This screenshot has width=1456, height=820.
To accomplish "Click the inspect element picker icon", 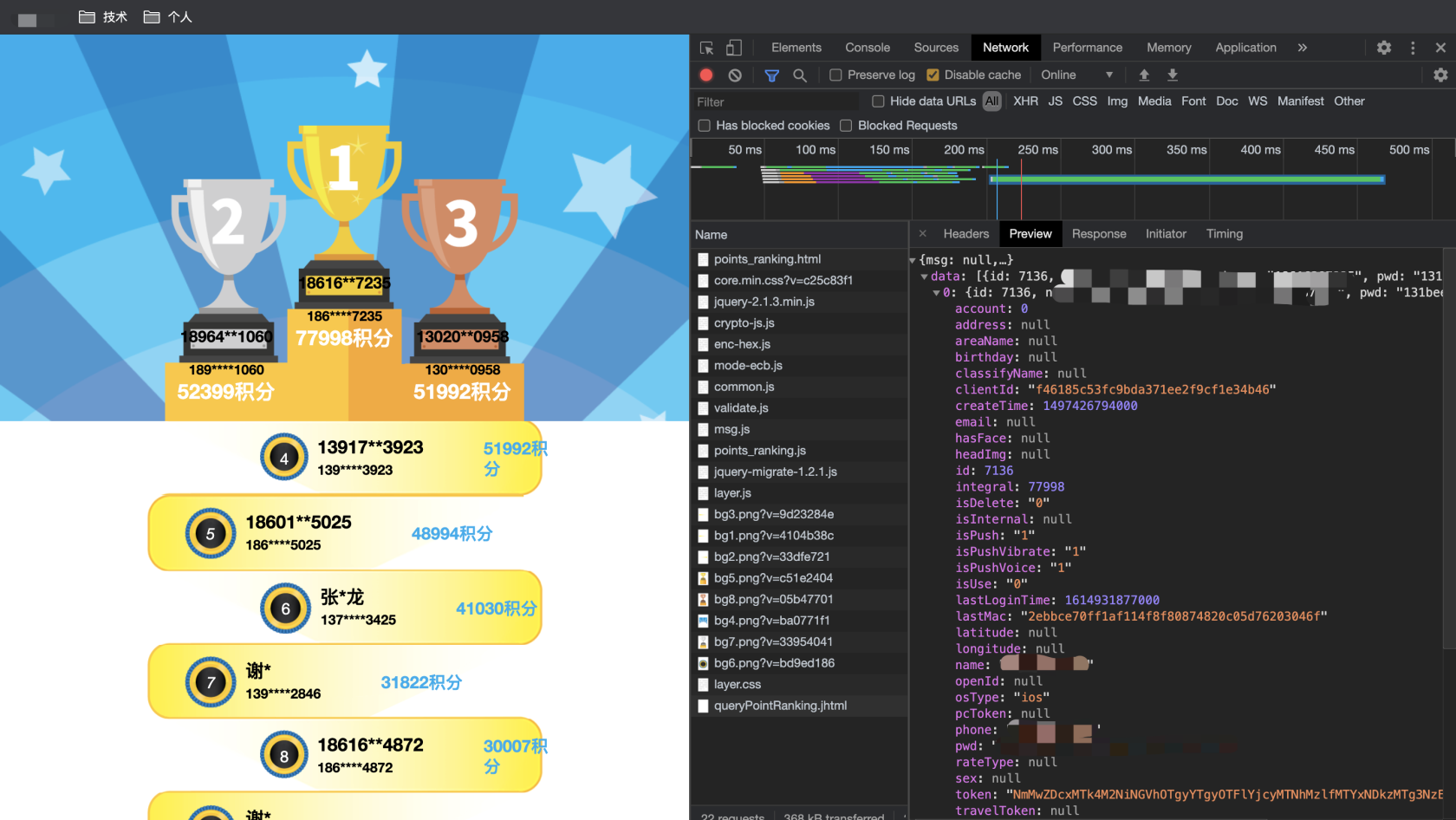I will pos(706,48).
